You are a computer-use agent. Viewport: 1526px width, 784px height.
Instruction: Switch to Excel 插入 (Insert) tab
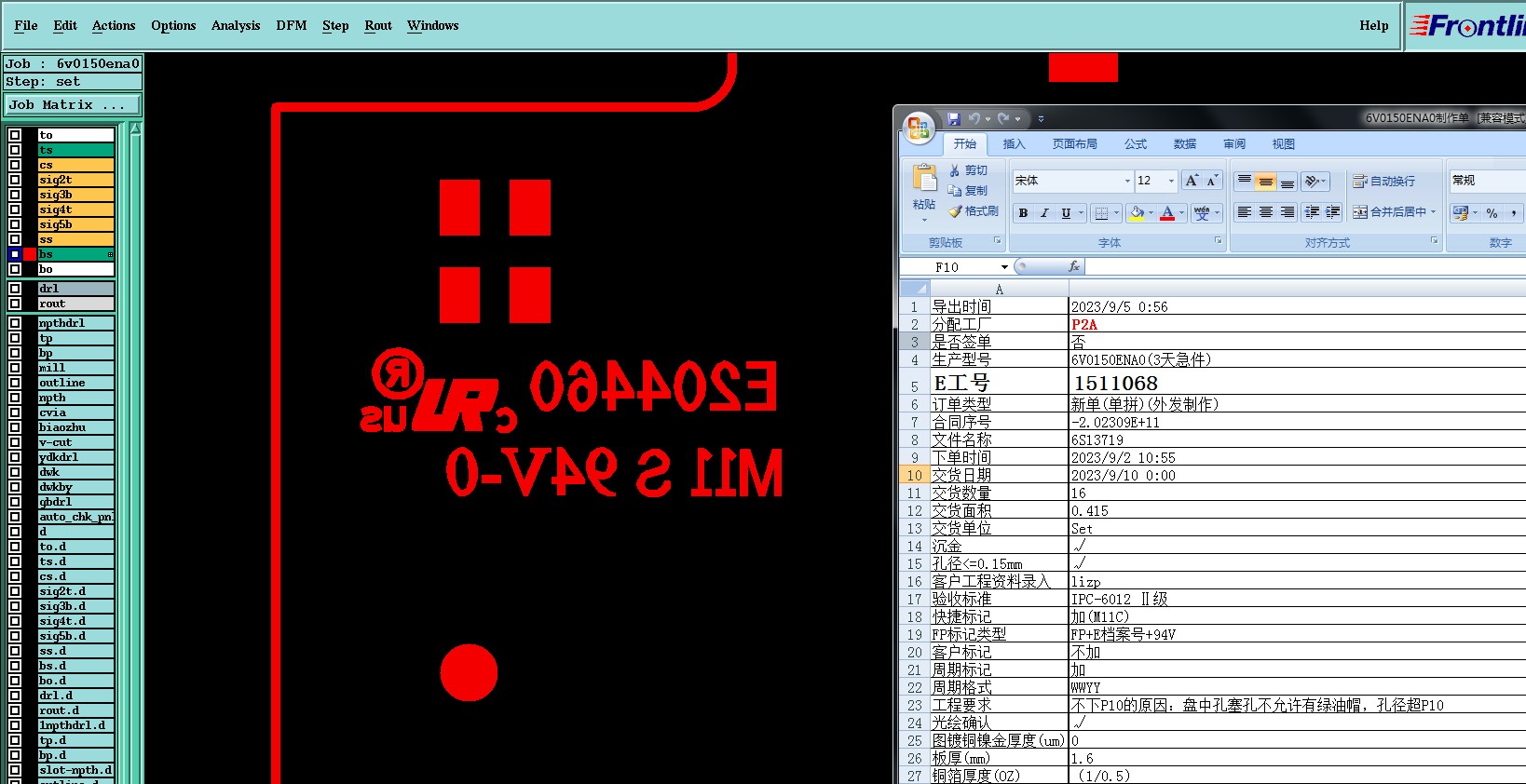pyautogui.click(x=1014, y=144)
